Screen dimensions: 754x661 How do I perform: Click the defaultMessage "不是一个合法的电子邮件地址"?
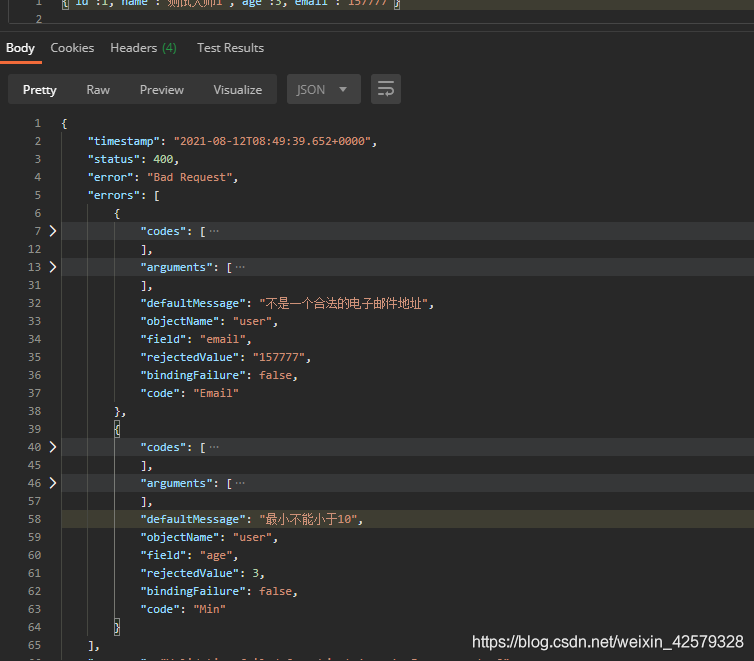click(x=344, y=303)
